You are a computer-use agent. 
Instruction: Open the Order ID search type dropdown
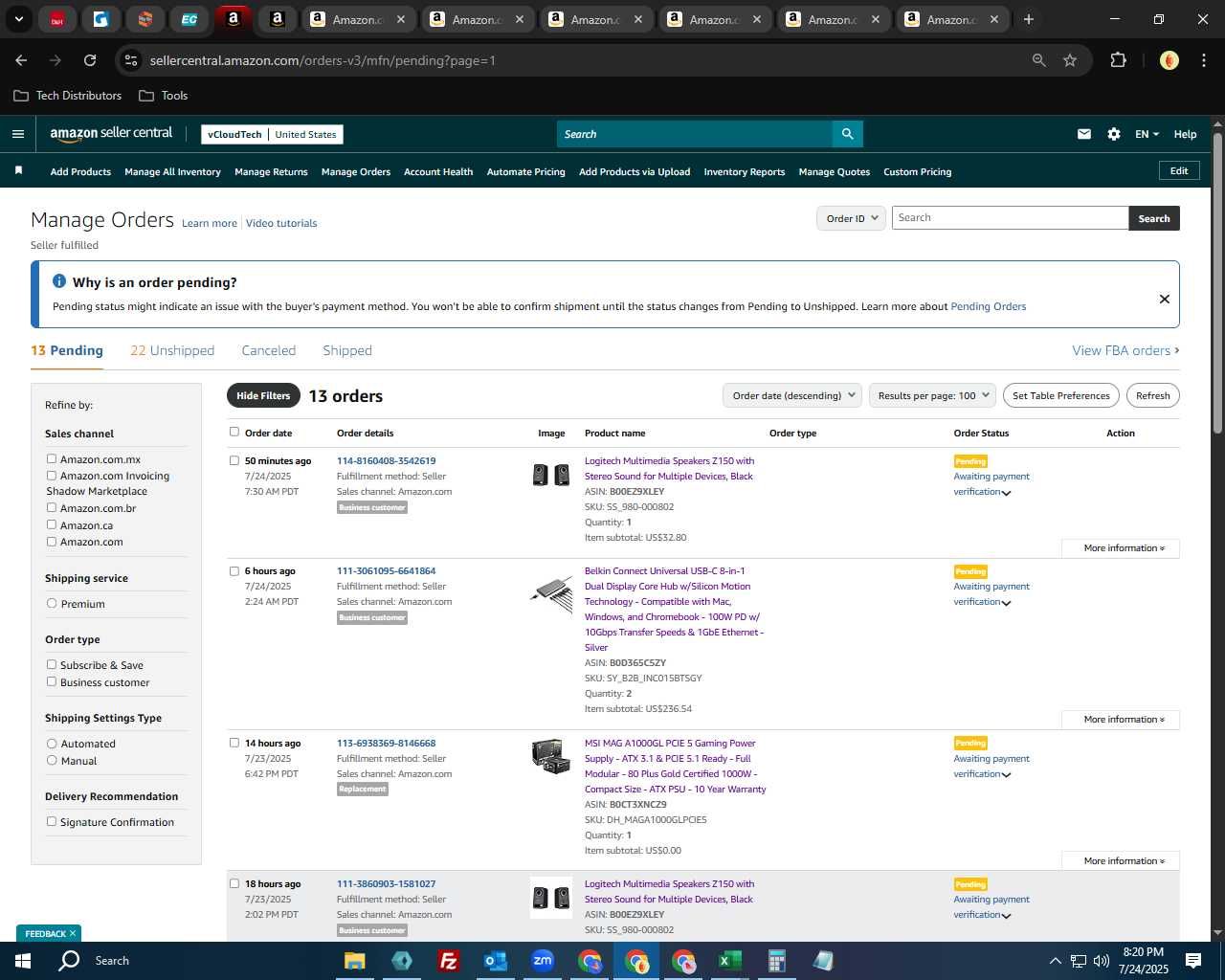click(851, 218)
